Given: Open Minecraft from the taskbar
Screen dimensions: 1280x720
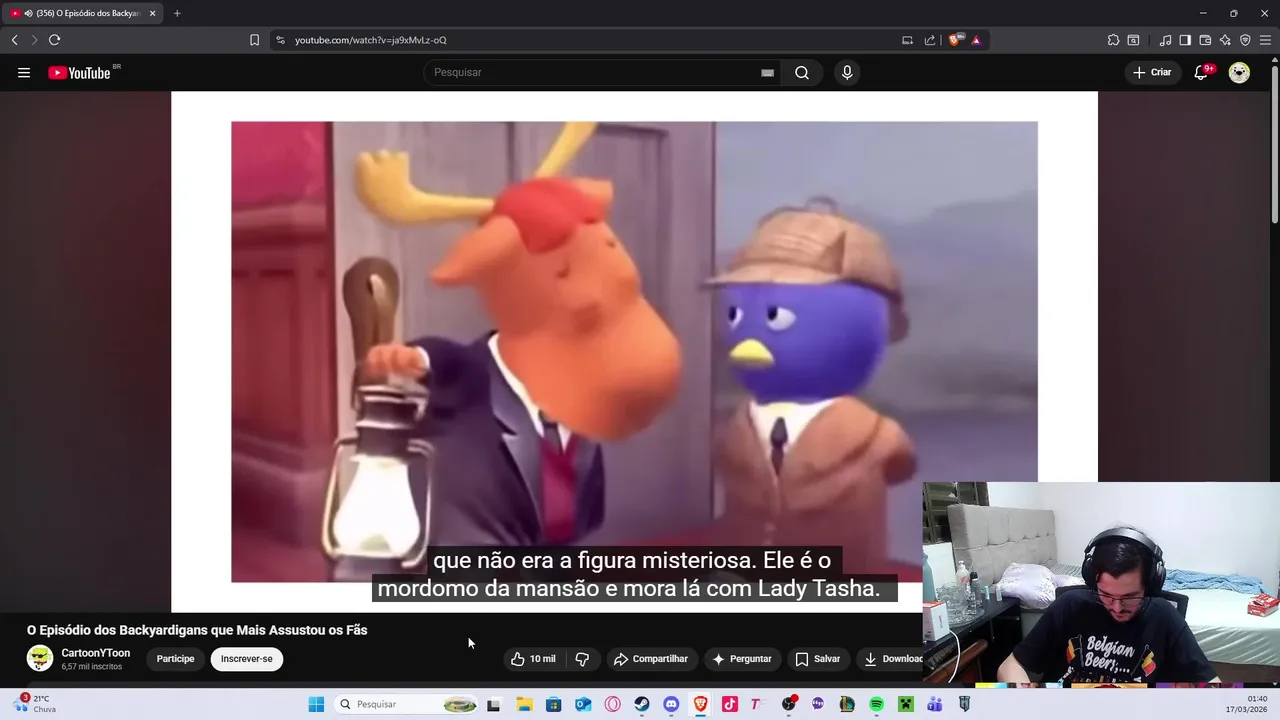Looking at the screenshot, I should click(x=906, y=704).
